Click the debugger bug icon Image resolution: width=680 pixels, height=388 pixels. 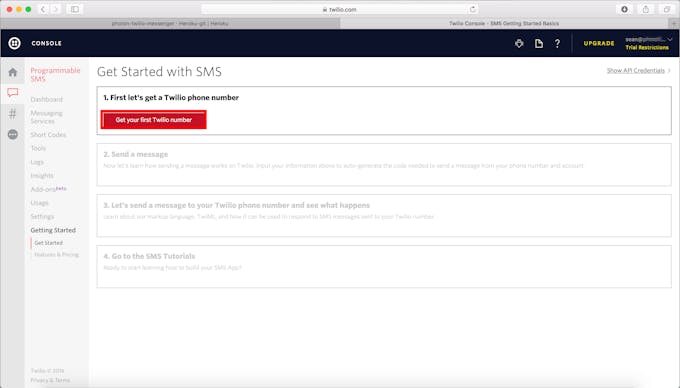pyautogui.click(x=519, y=43)
